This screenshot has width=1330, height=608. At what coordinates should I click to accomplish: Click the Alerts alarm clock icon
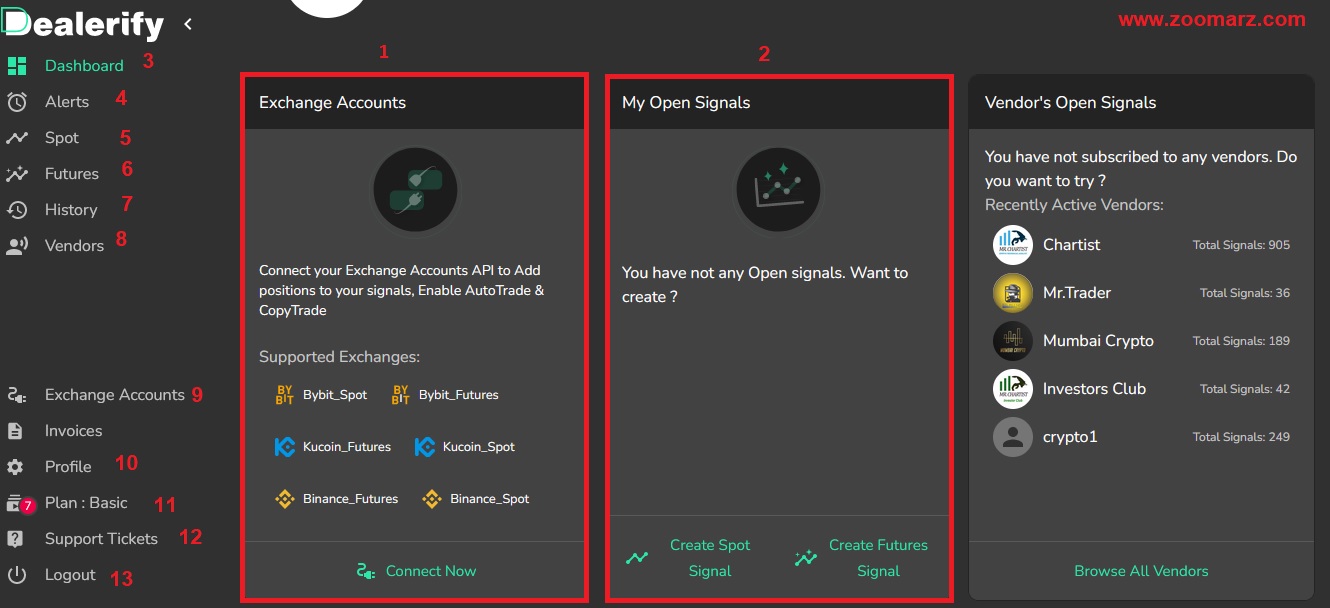(x=16, y=102)
